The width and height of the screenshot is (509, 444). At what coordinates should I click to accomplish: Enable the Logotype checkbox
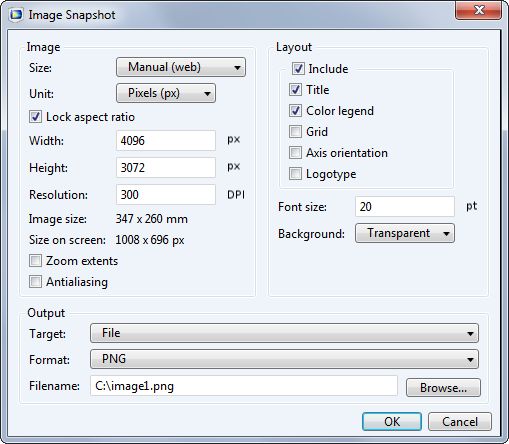[x=295, y=174]
